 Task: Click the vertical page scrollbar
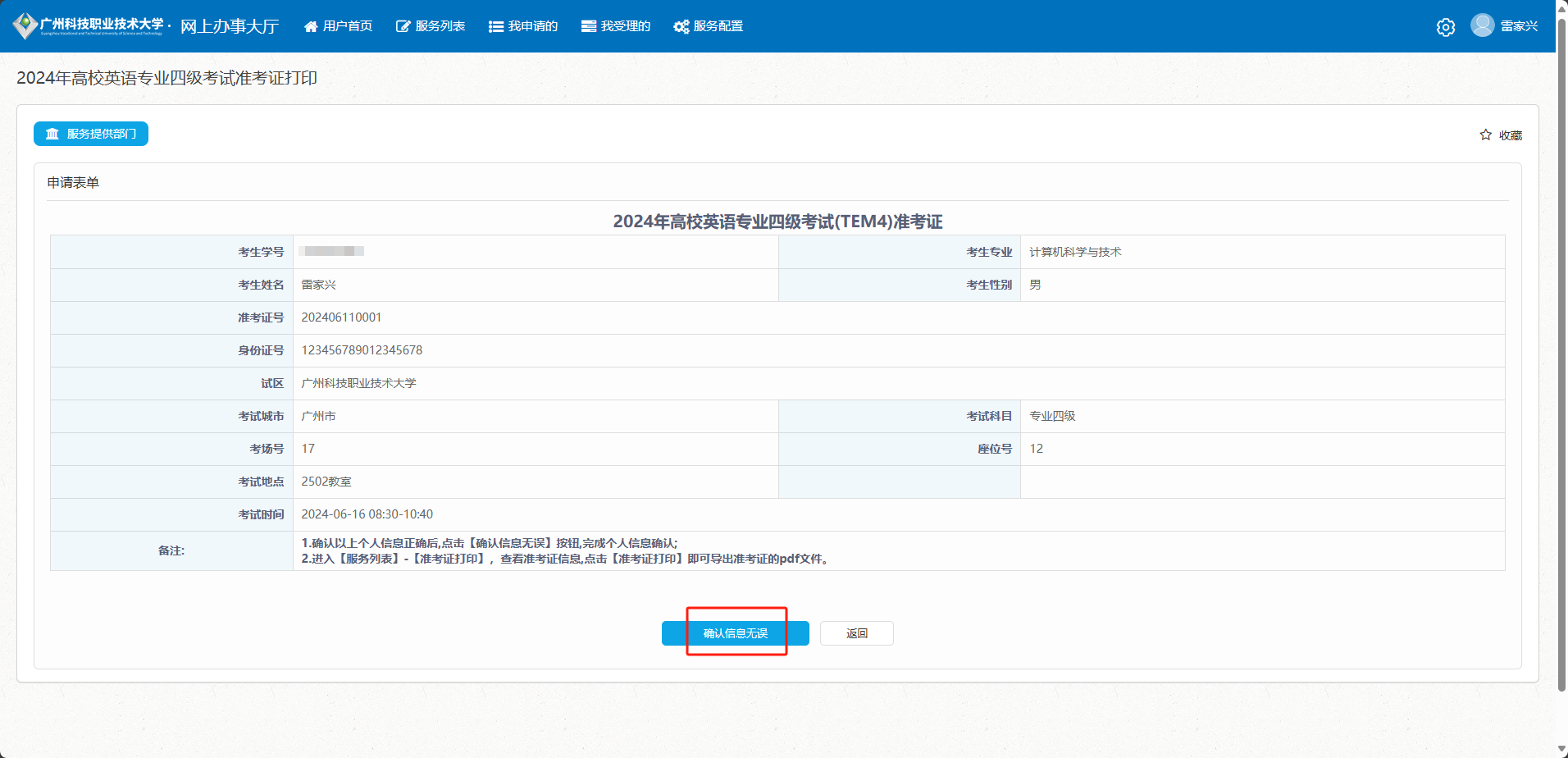(x=1561, y=353)
